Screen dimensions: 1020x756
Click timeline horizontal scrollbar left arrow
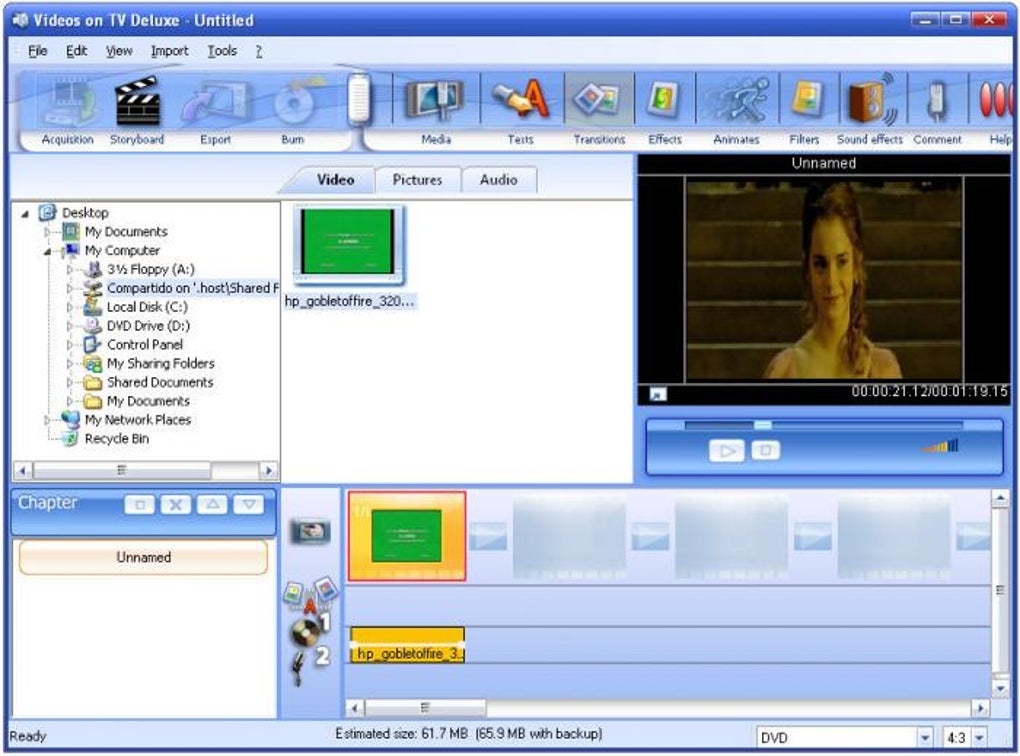pos(355,708)
